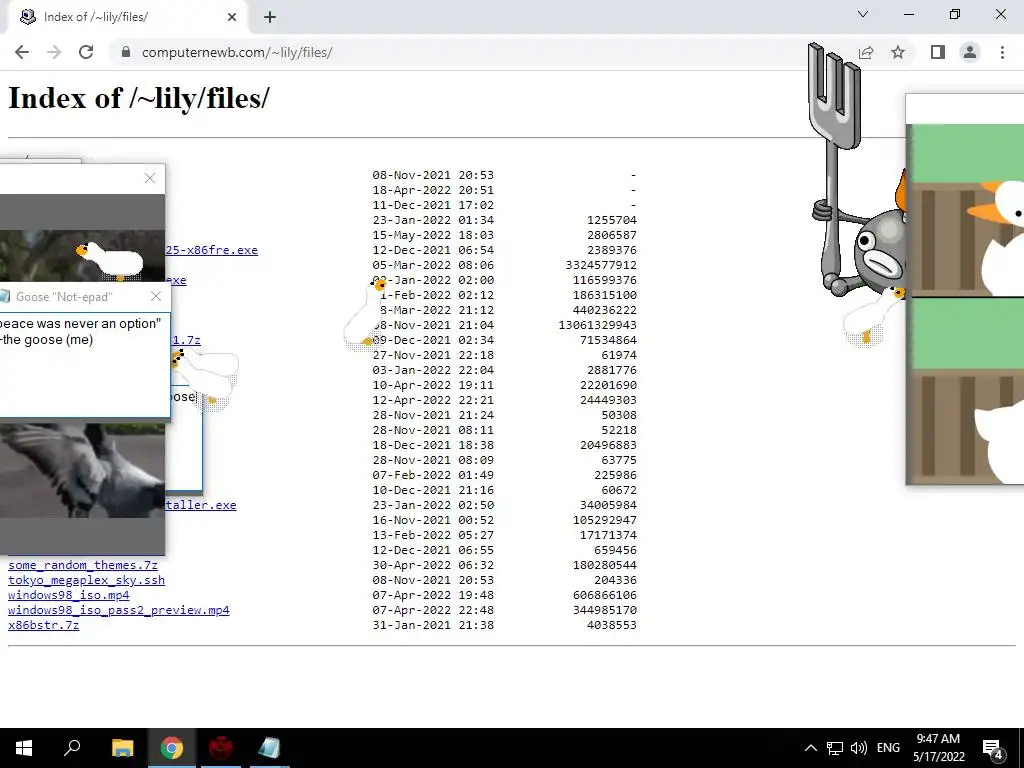Open taskbar search magnifier
Screen dimensions: 1024x768
click(72, 748)
